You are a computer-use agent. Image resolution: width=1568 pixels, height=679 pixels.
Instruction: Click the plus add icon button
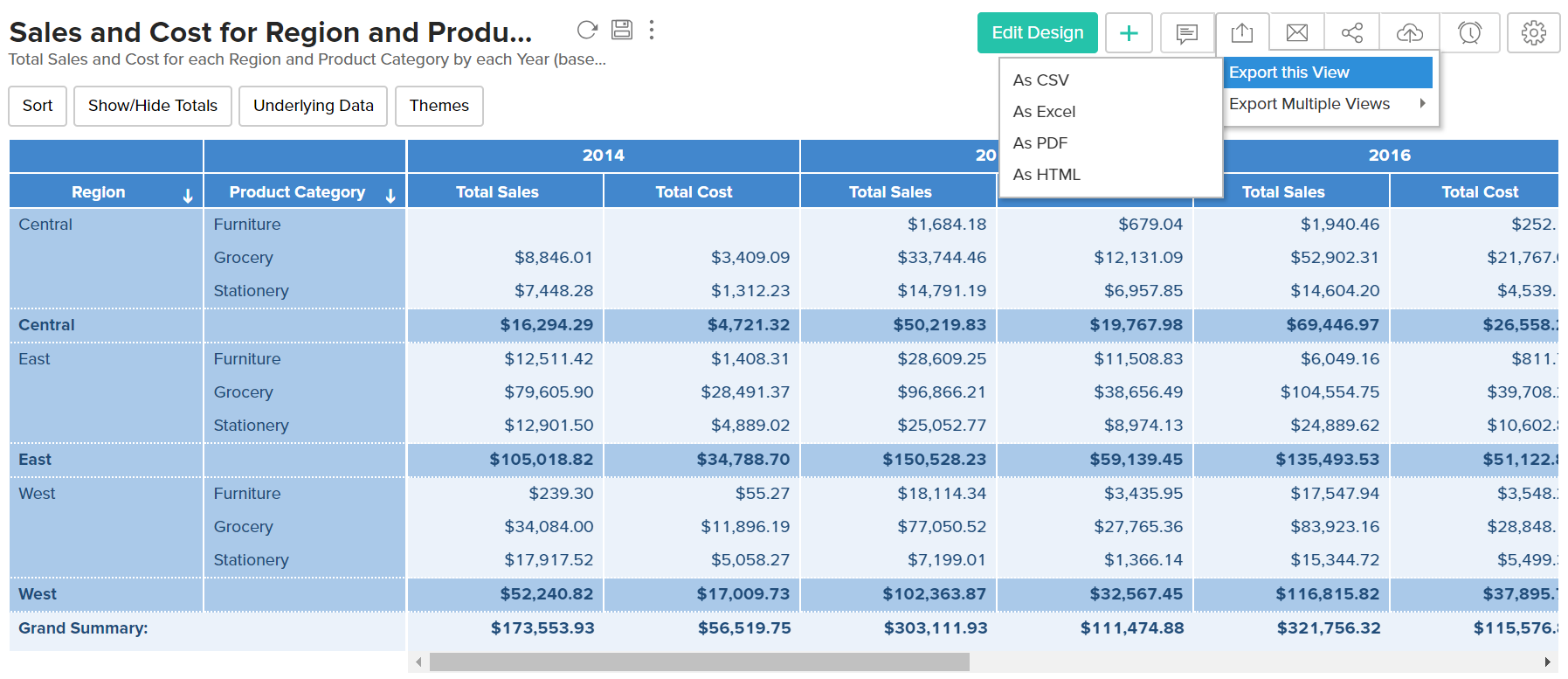click(x=1129, y=33)
